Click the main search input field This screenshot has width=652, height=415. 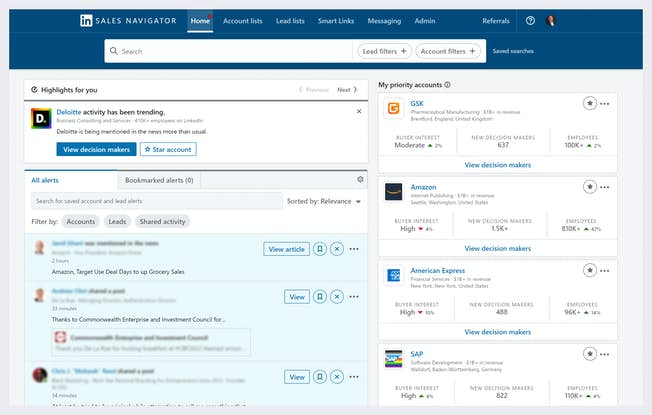[230, 51]
